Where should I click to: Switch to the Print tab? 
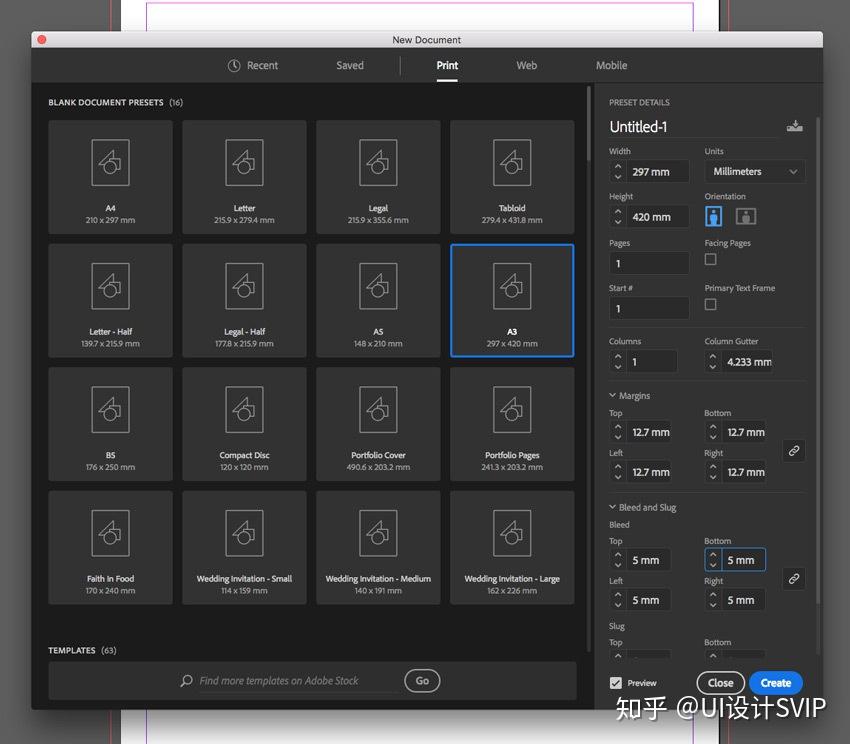447,66
